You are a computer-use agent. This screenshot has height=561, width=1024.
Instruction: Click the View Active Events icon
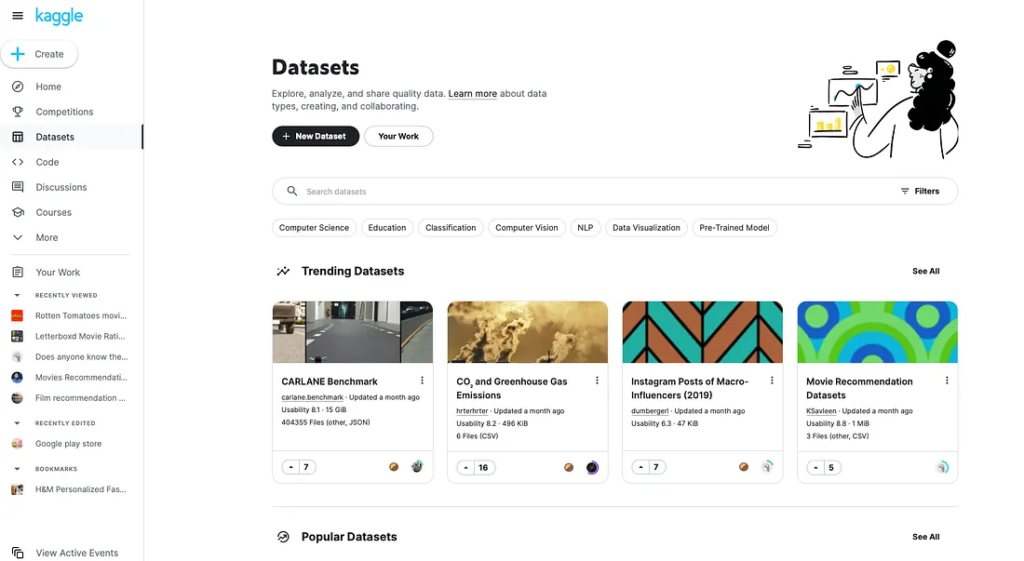click(17, 553)
